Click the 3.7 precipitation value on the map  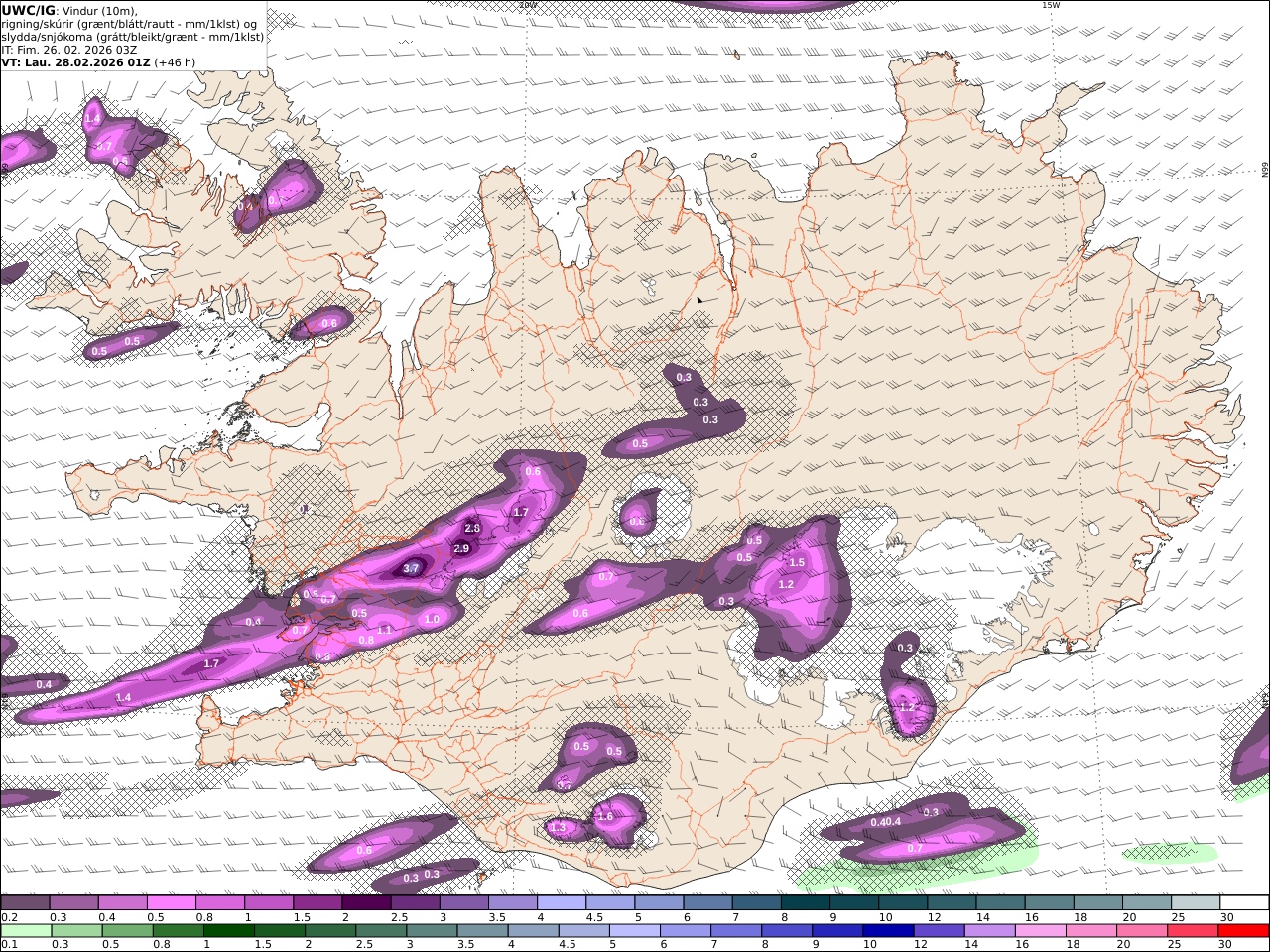pyautogui.click(x=412, y=568)
